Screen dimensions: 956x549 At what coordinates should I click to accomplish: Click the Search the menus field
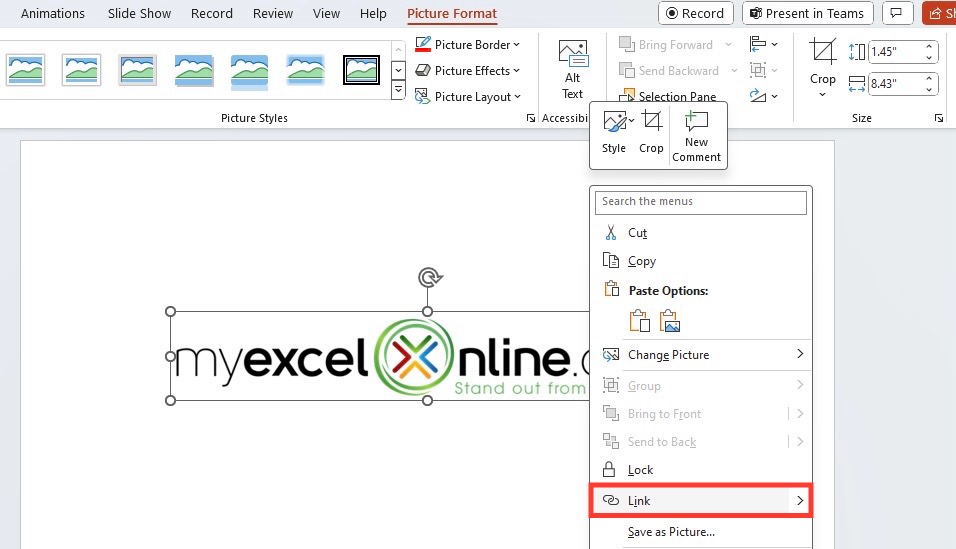(701, 202)
